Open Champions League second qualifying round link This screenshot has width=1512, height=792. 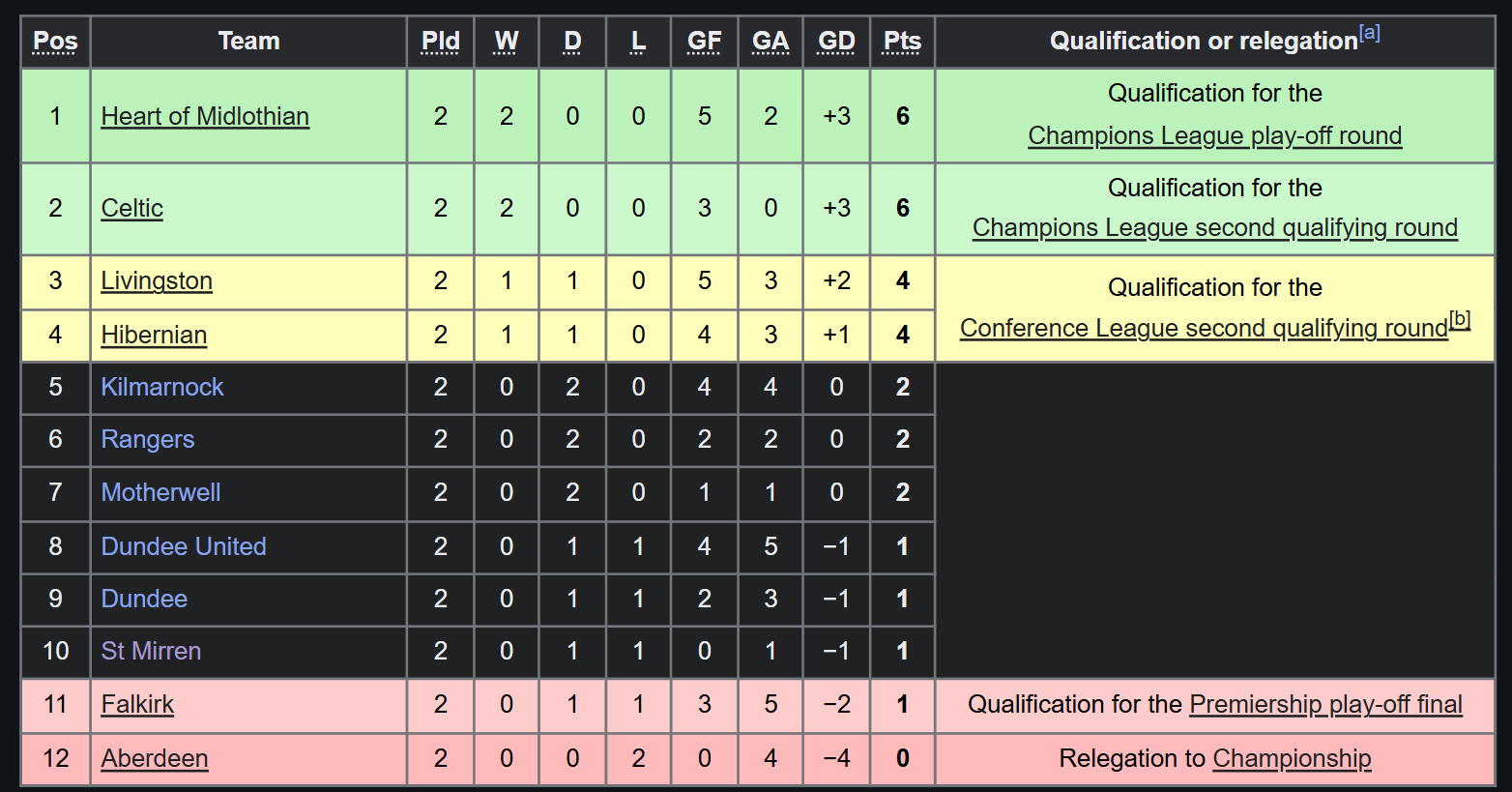[1215, 227]
